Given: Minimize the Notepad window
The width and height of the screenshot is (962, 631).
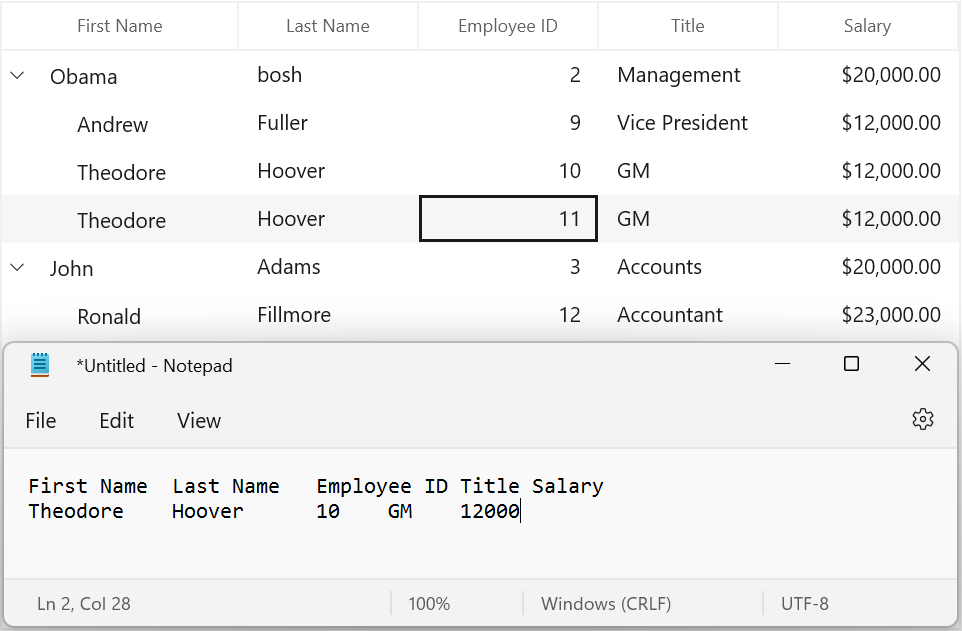Looking at the screenshot, I should click(782, 364).
